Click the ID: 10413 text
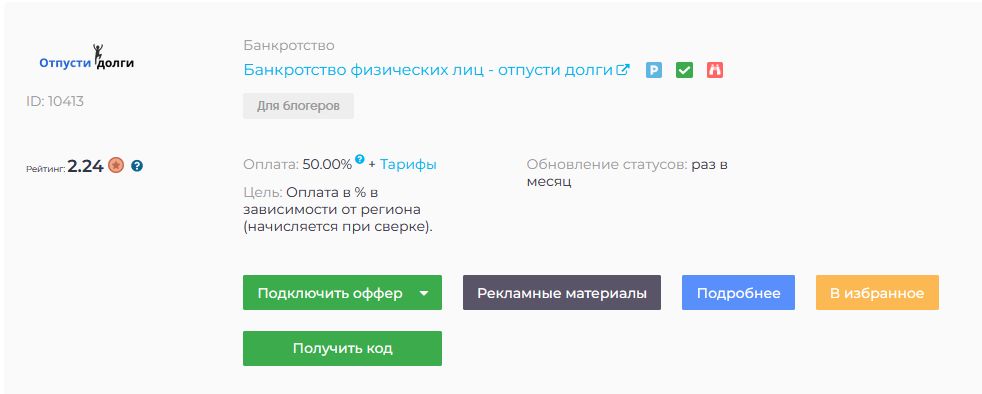This screenshot has width=982, height=394. [x=54, y=101]
